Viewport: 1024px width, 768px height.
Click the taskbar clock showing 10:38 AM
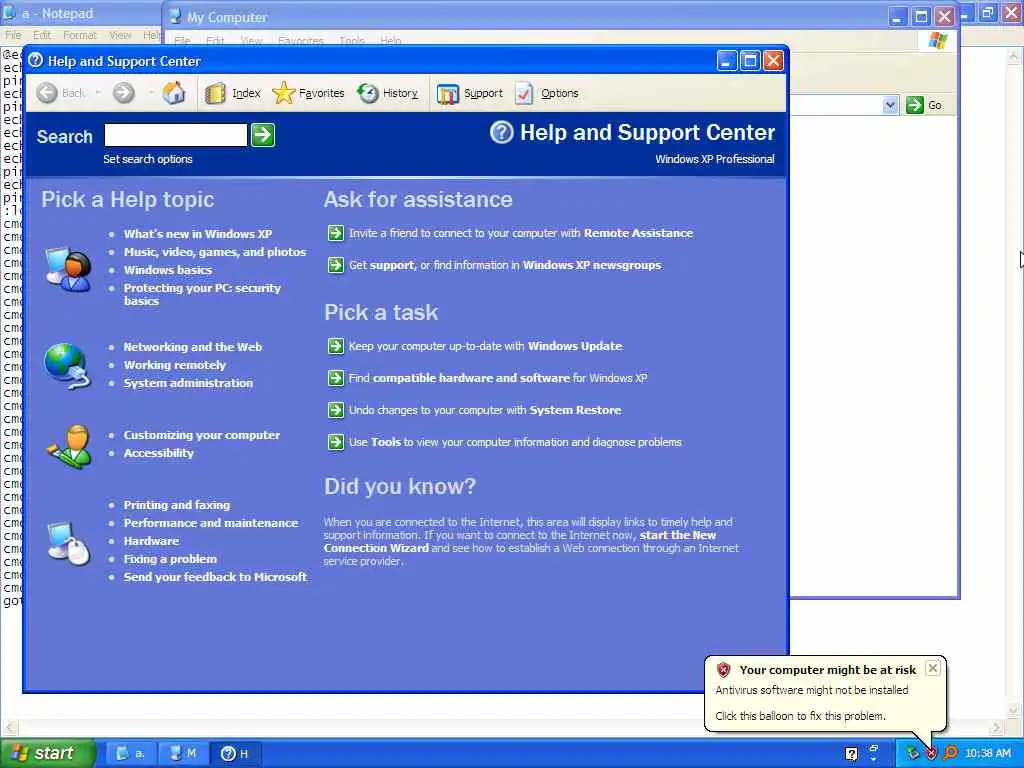[987, 754]
